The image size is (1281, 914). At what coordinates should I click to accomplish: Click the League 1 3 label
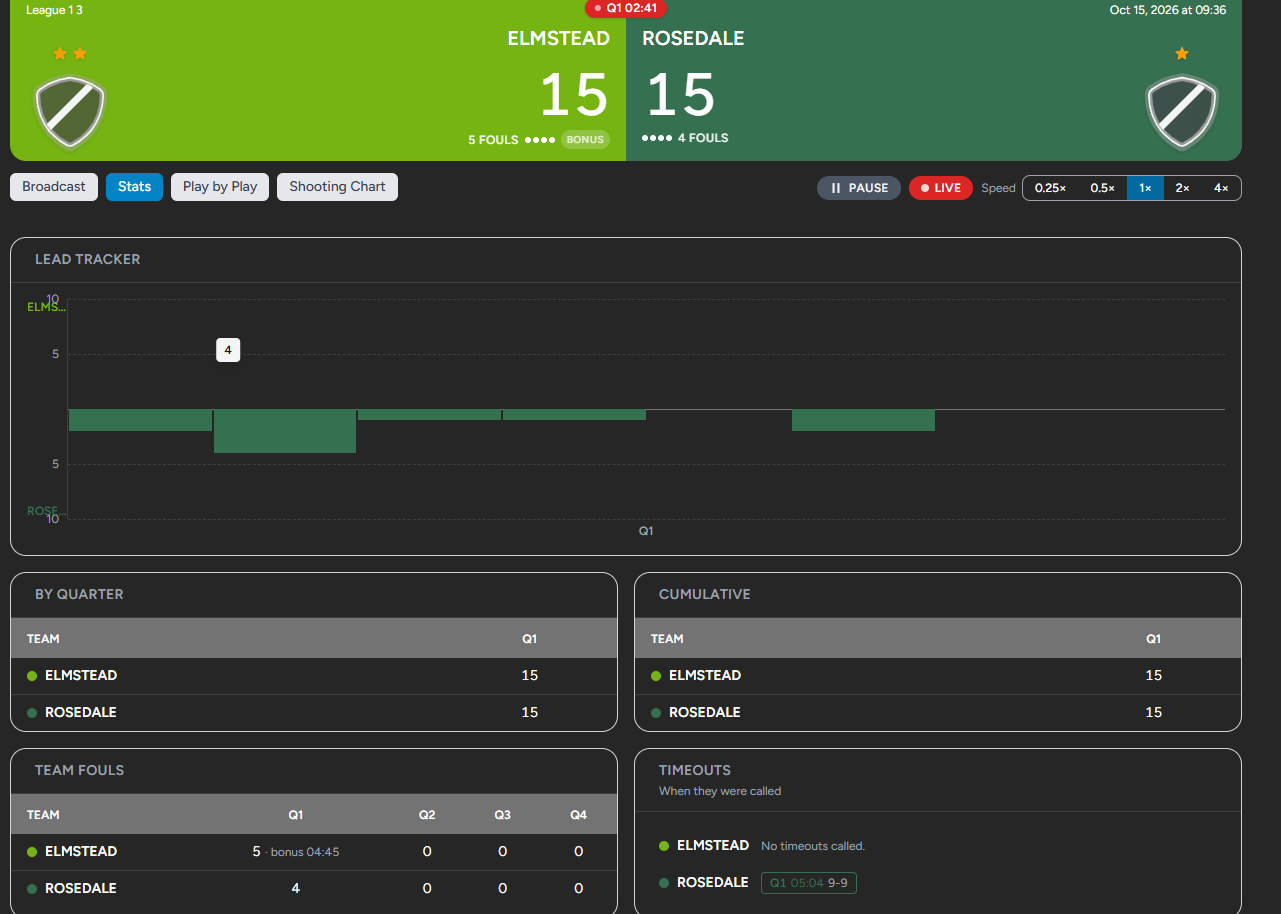click(x=54, y=10)
